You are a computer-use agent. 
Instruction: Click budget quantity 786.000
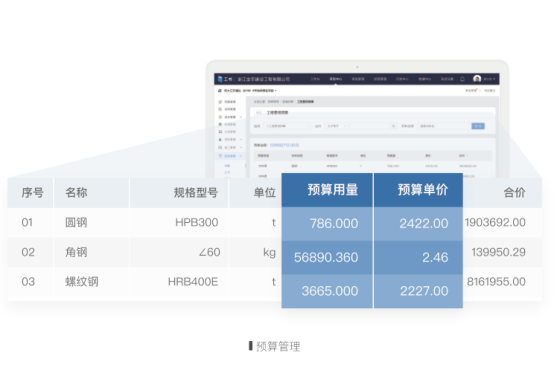pos(334,224)
